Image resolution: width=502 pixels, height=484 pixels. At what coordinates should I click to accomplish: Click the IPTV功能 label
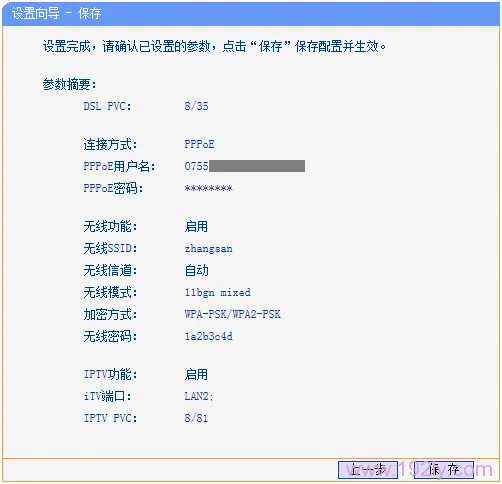click(110, 374)
